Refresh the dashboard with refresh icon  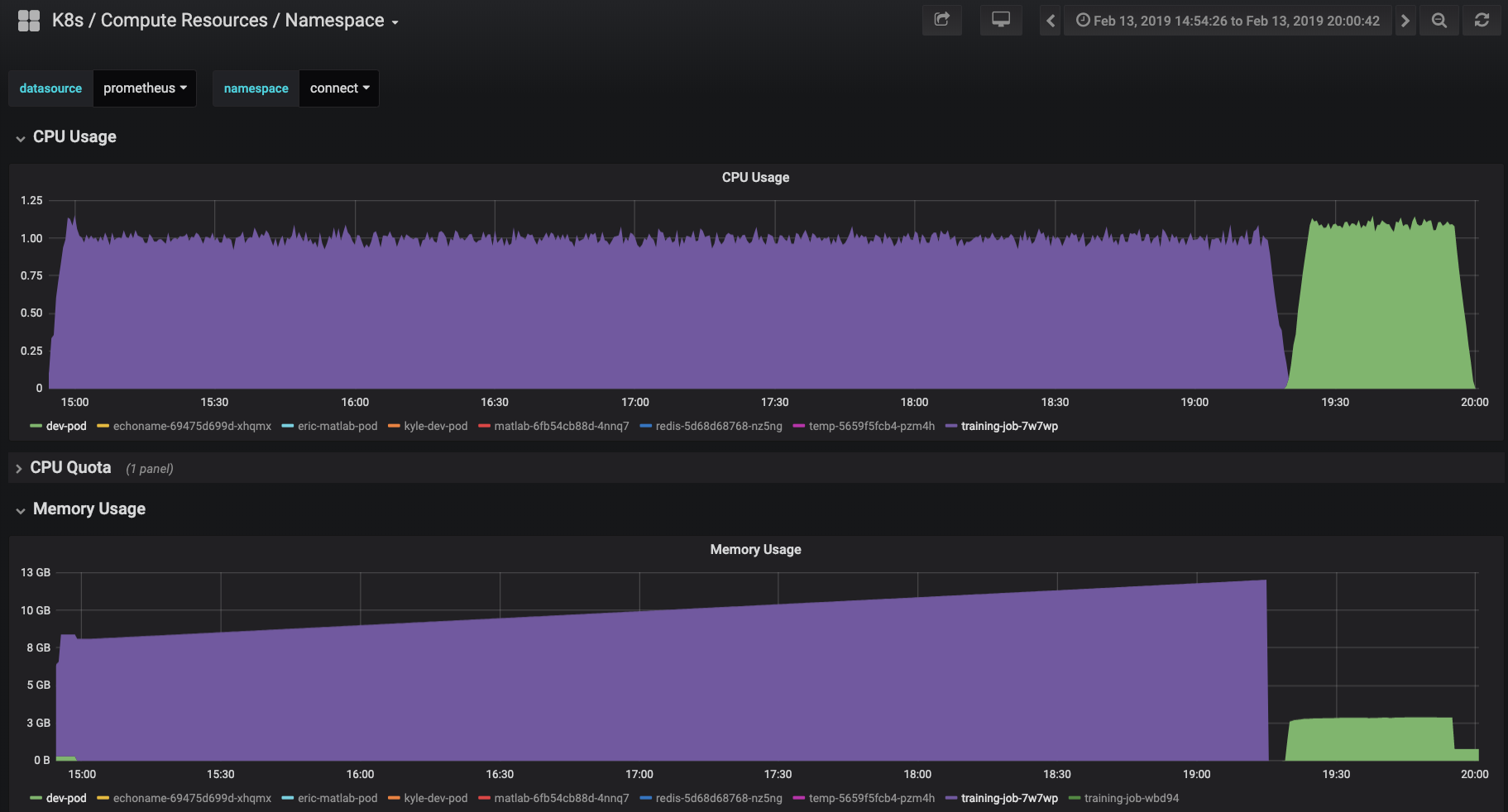[1482, 20]
